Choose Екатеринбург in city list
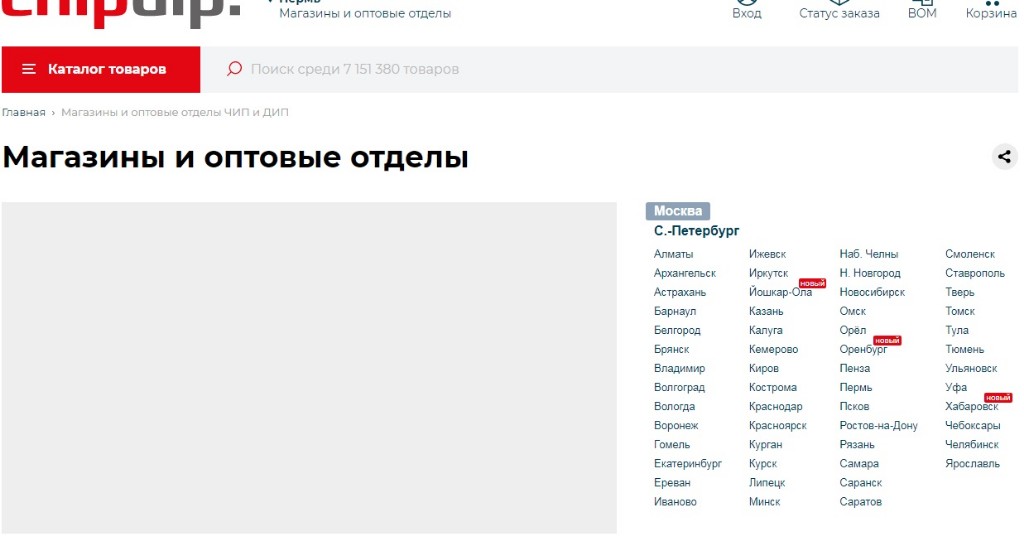The image size is (1024, 546). 688,463
